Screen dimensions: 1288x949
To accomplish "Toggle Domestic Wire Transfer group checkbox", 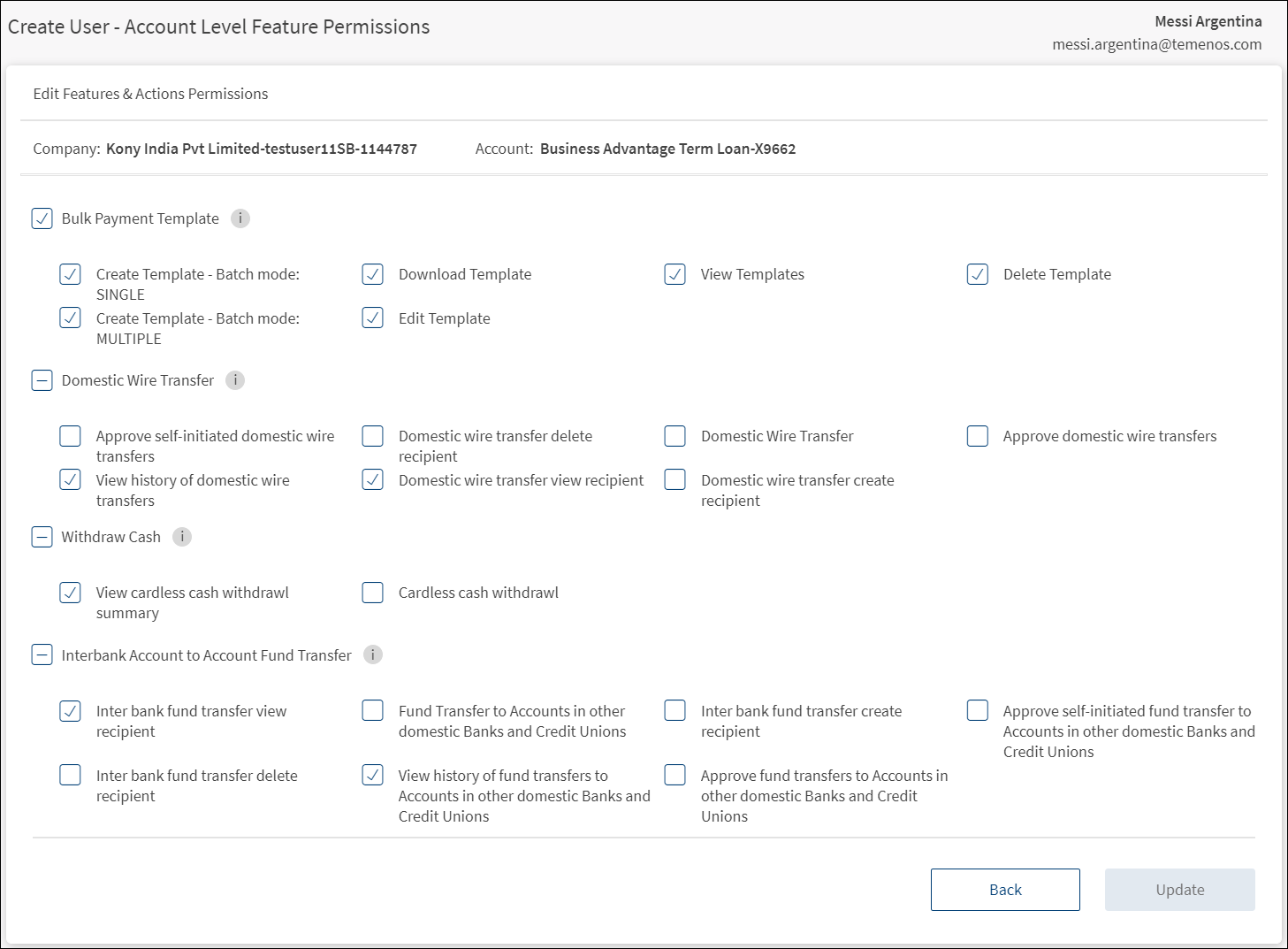I will click(42, 380).
